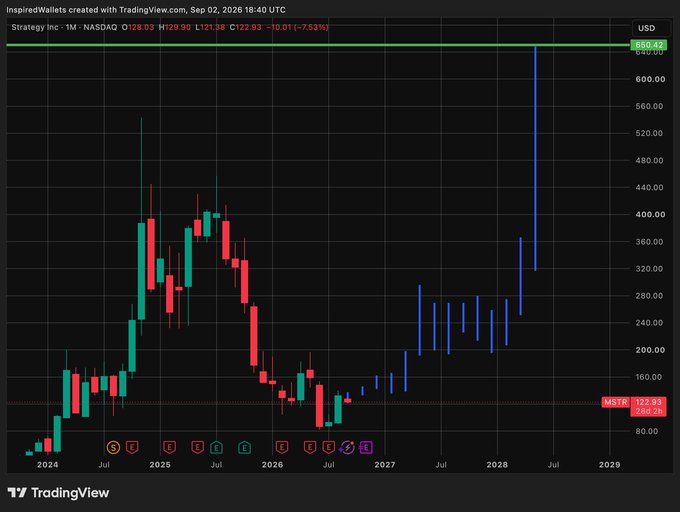Click the green 650.42 price label
Image resolution: width=680 pixels, height=512 pixels.
point(648,45)
